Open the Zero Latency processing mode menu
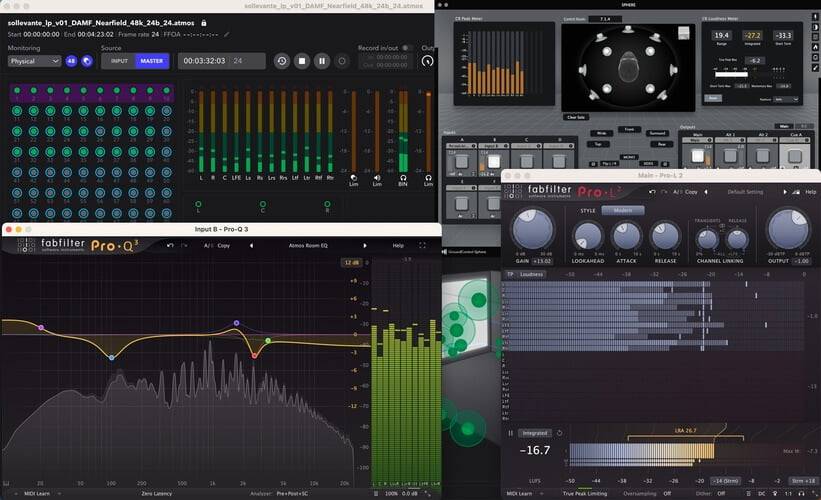Image resolution: width=821 pixels, height=500 pixels. click(x=156, y=493)
